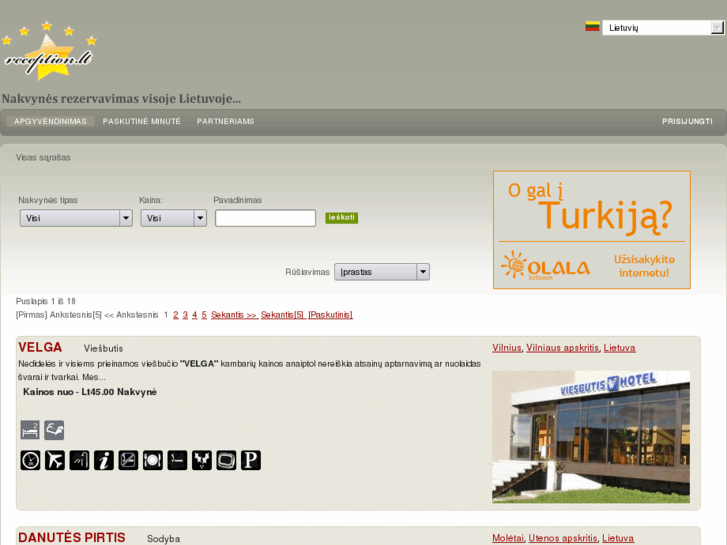Click PRISIJUNGTI to log in
The width and height of the screenshot is (727, 545).
[x=687, y=122]
